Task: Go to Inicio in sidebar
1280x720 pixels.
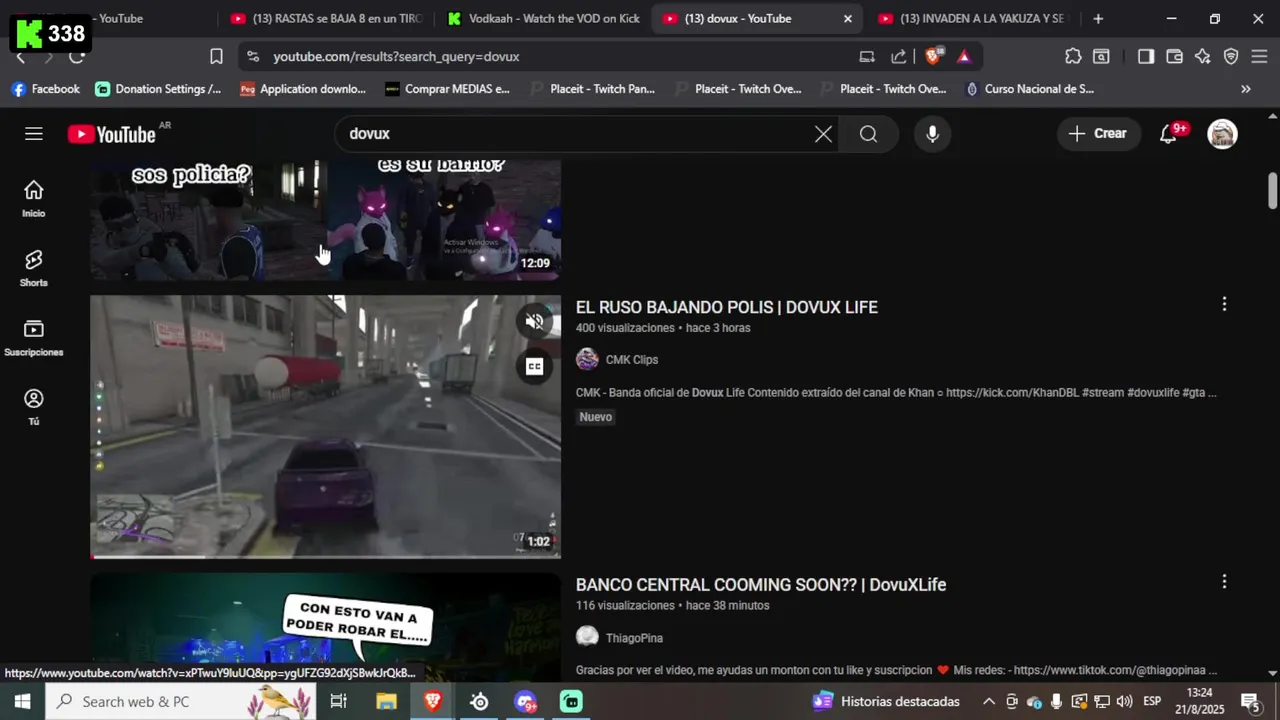Action: coord(34,199)
